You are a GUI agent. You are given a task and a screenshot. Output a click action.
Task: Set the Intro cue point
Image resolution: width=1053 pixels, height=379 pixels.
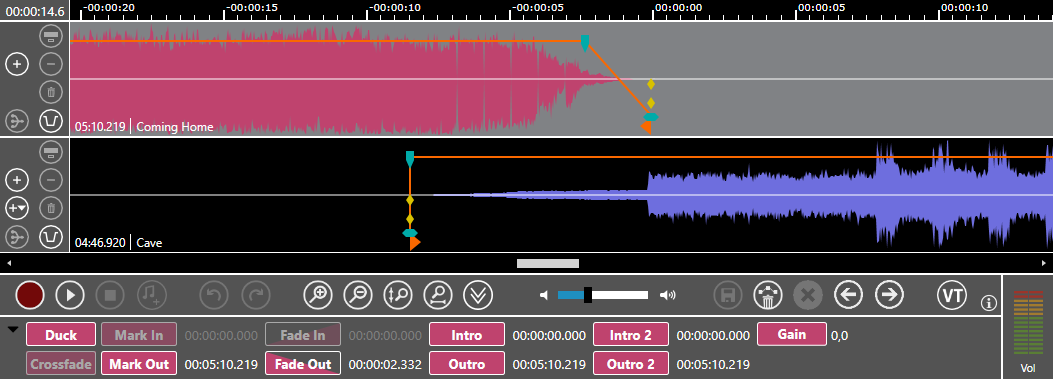click(467, 335)
